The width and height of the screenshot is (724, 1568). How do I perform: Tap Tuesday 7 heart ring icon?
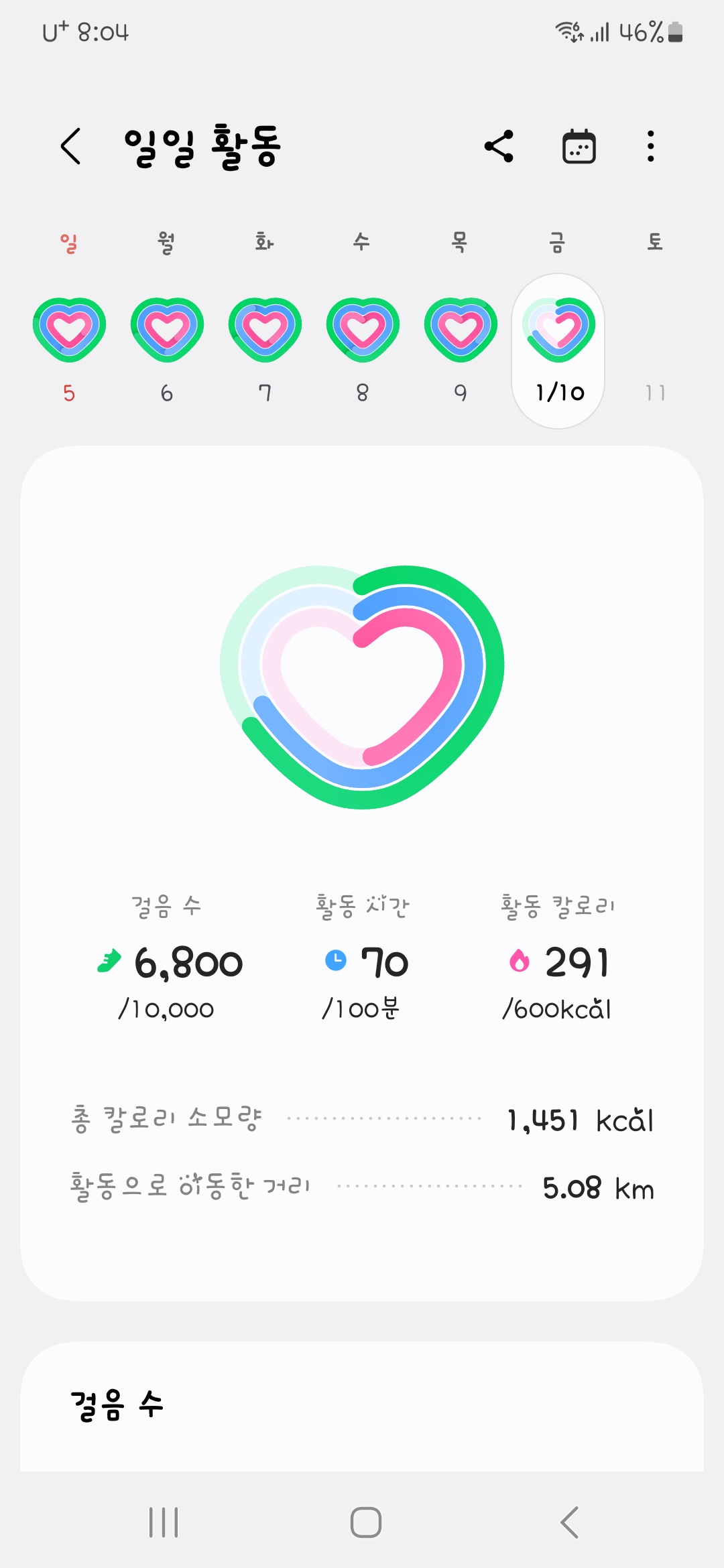point(265,330)
